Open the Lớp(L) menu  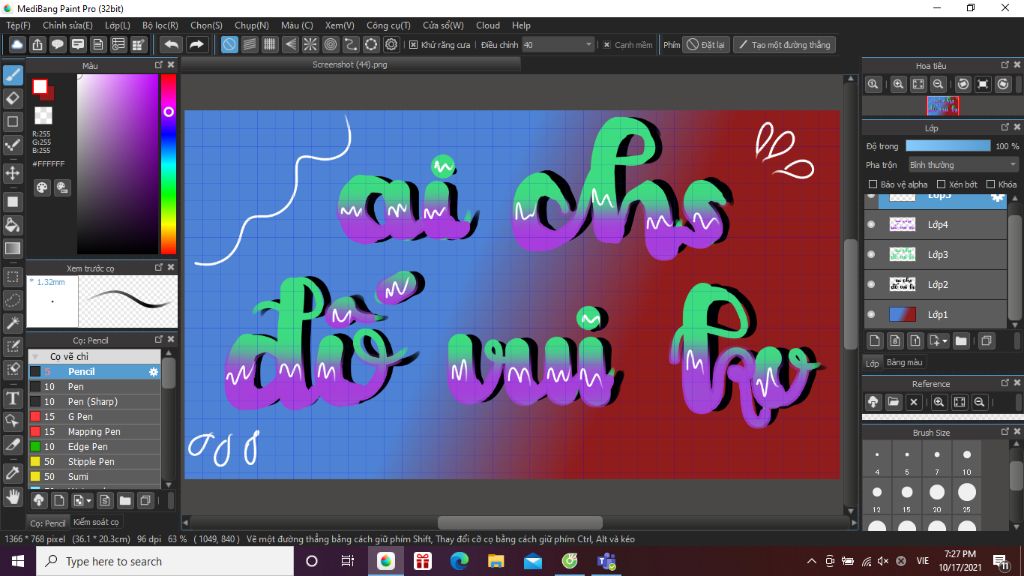click(118, 25)
